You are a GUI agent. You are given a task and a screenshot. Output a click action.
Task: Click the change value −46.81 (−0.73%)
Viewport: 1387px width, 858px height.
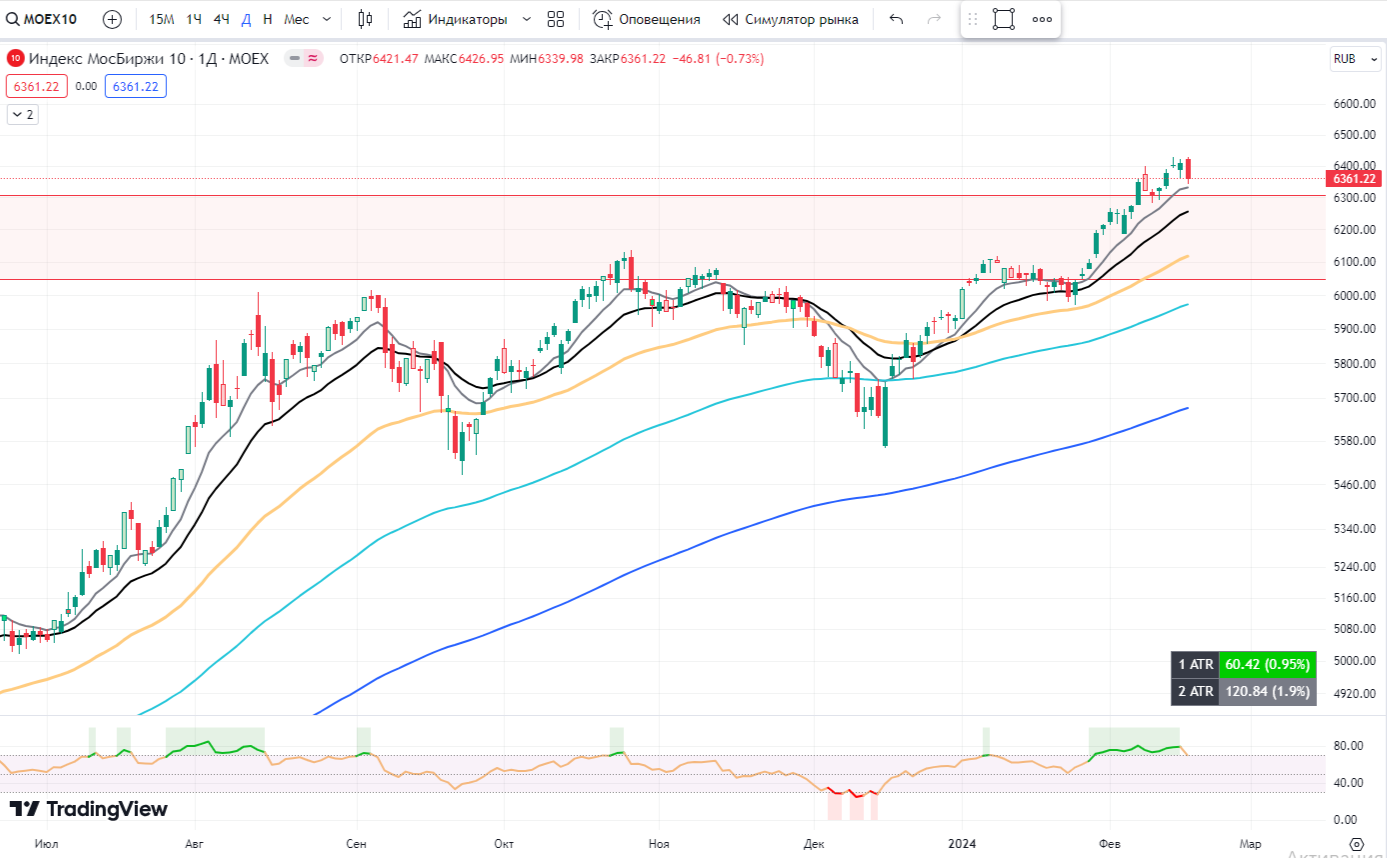coord(716,59)
